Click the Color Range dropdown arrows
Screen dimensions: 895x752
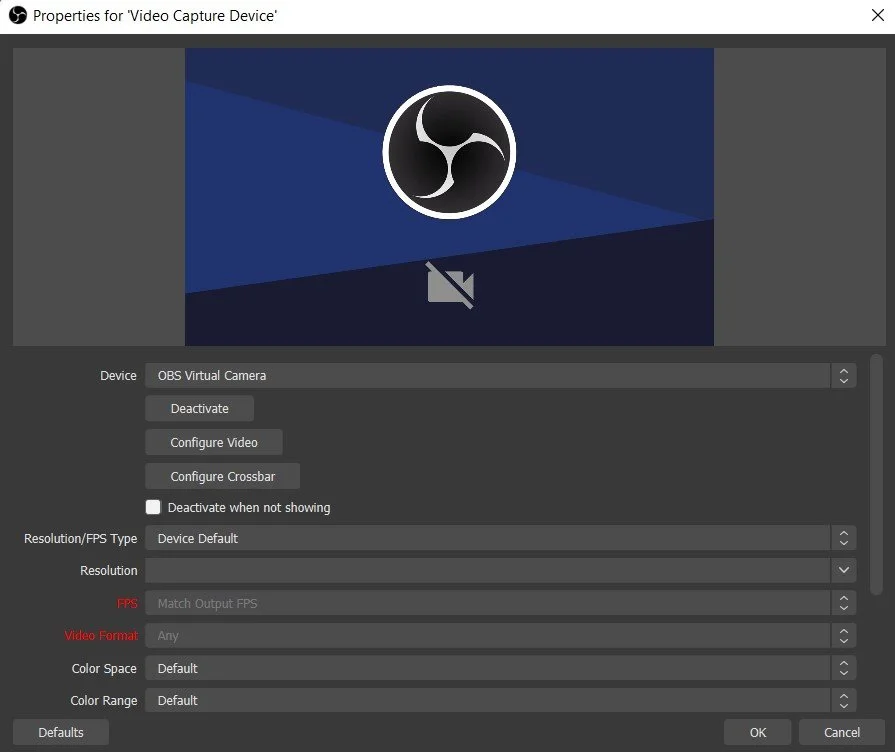[844, 700]
